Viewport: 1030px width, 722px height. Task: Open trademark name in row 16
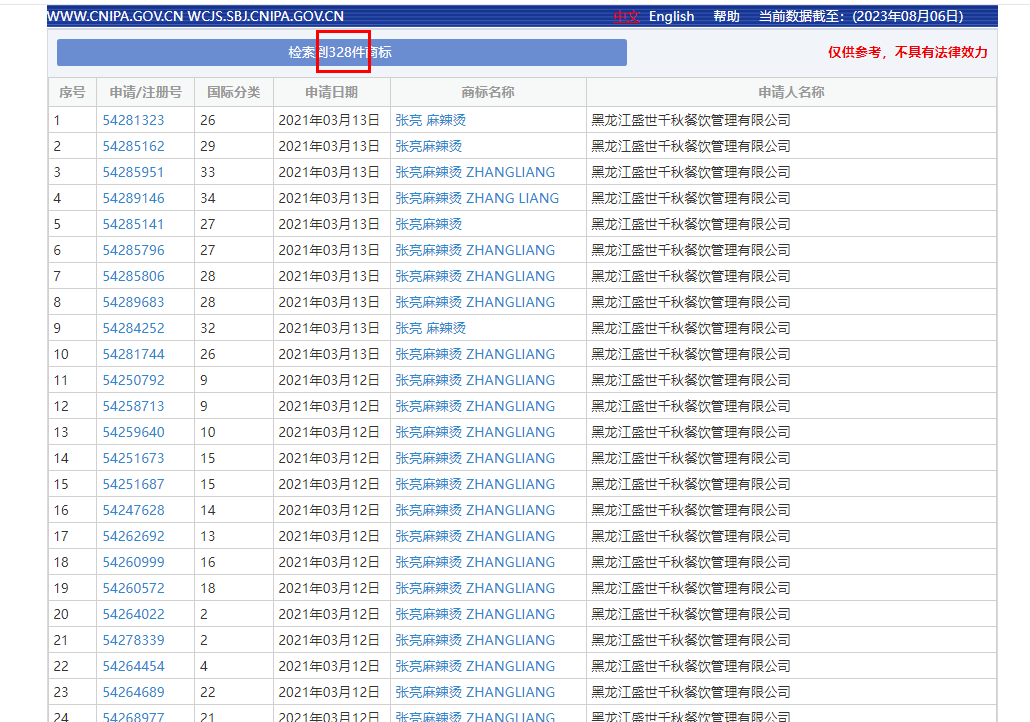tap(475, 510)
